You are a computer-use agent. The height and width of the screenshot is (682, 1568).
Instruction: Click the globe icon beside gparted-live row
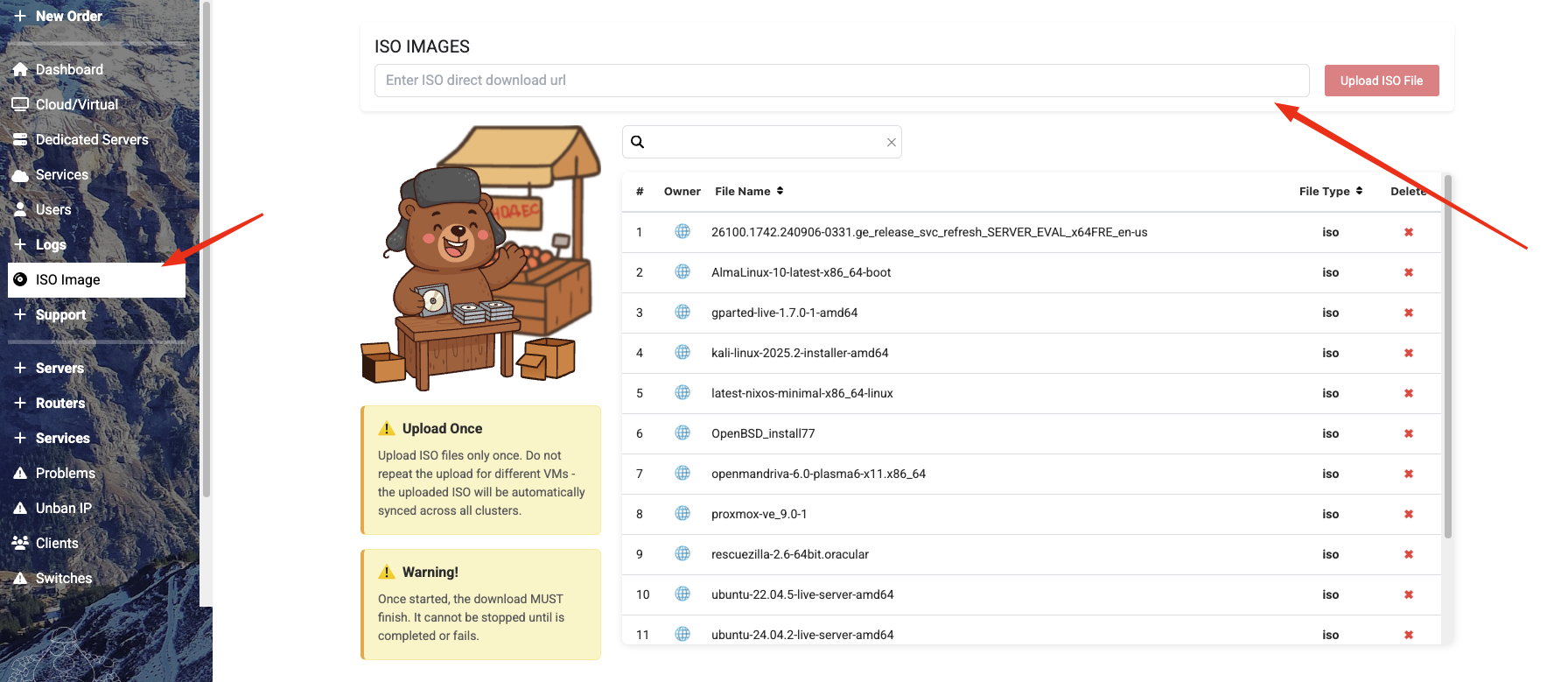coord(682,313)
